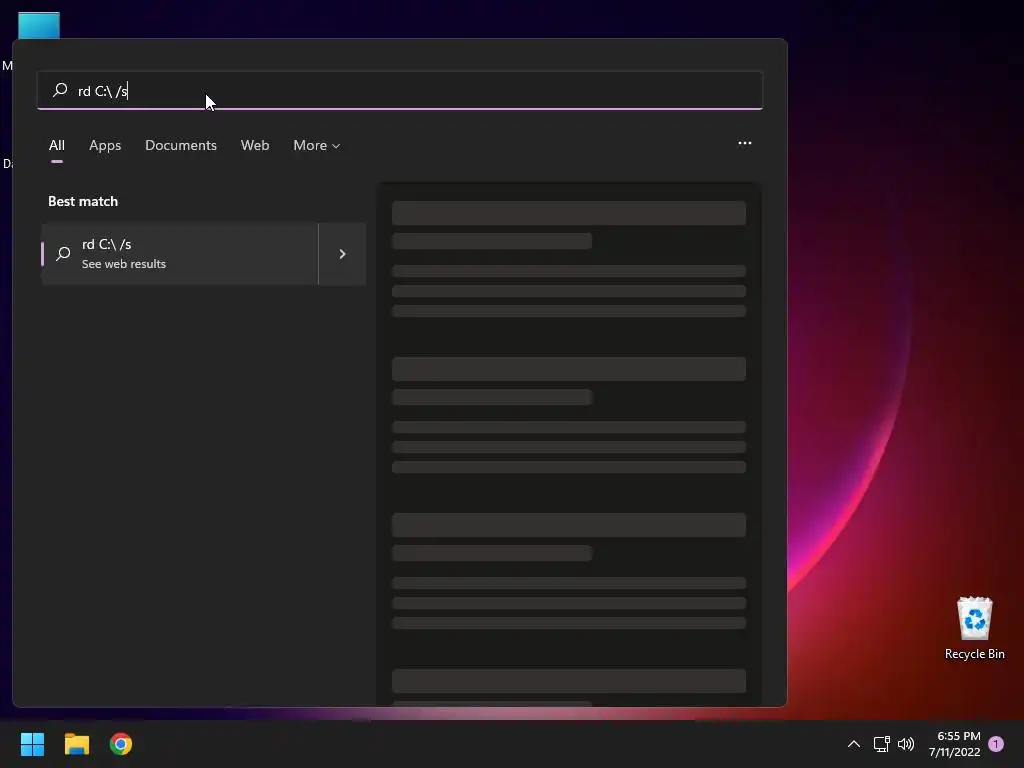Open the notification badge in the tray
Image resolution: width=1024 pixels, height=768 pixels.
996,744
